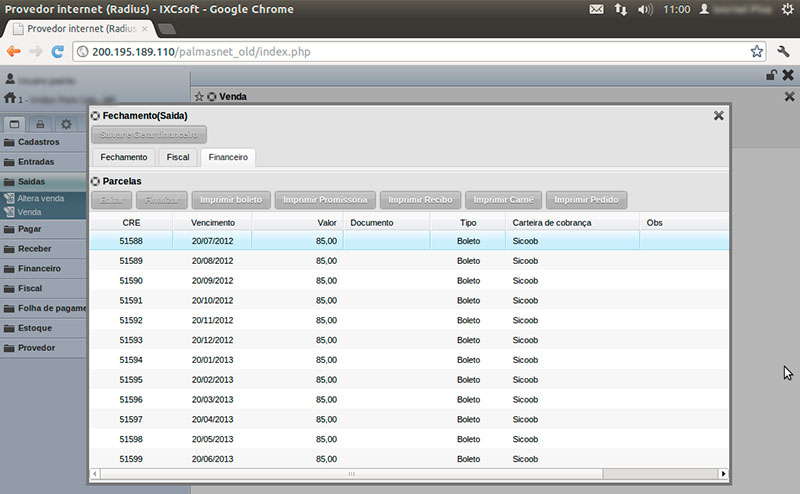
Task: Expand the Provedor folder
Action: point(43,348)
